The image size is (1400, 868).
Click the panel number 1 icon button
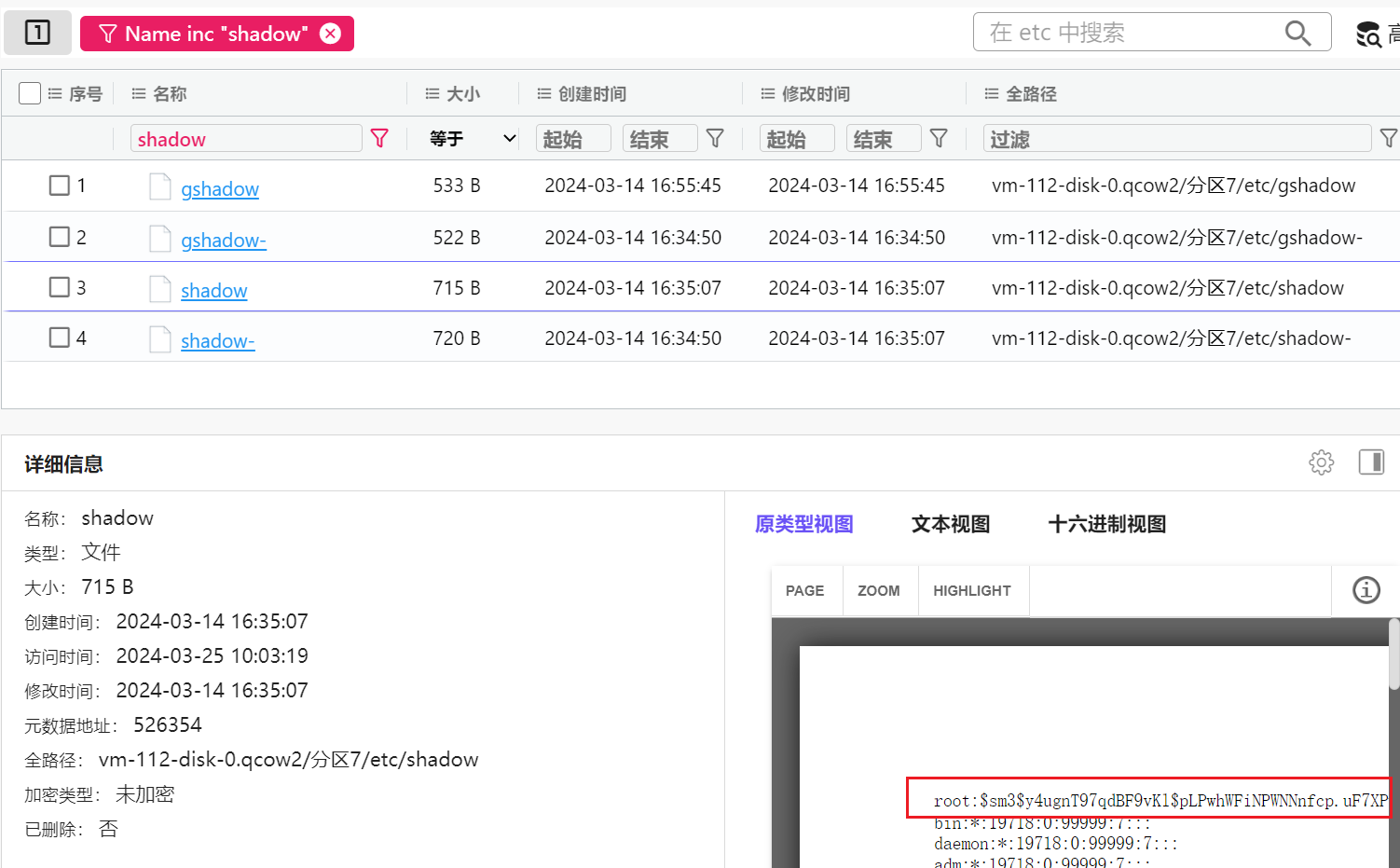pos(37,34)
